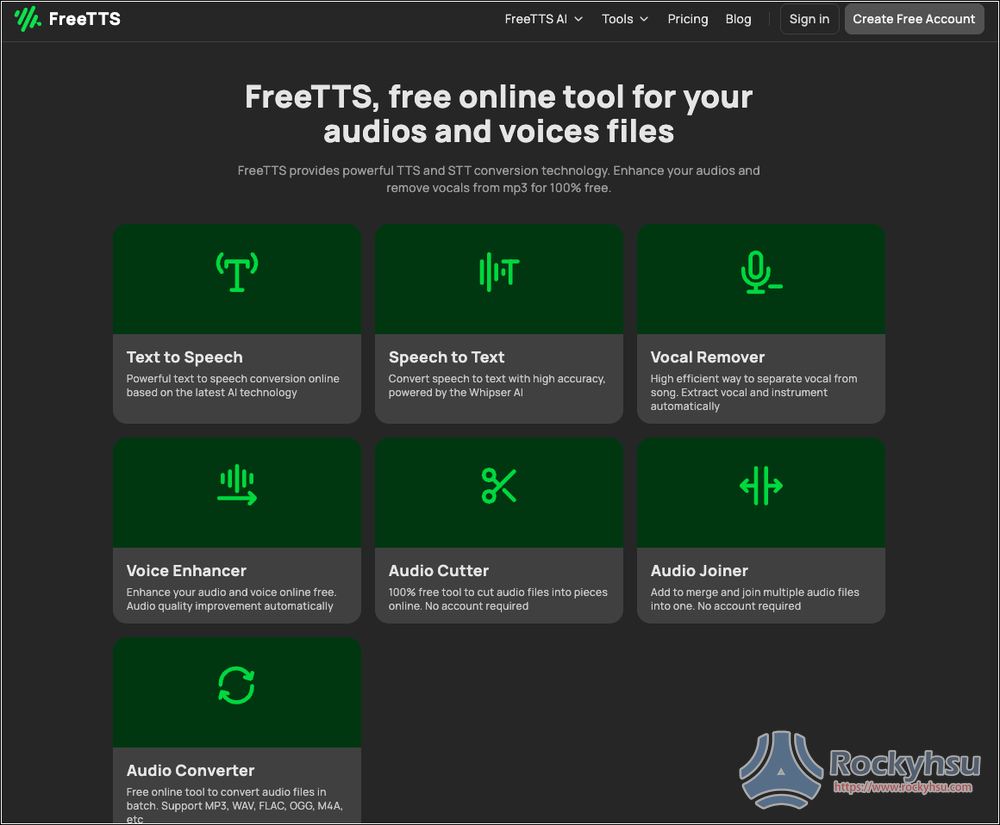Click the Audio Cutter scissors icon
The width and height of the screenshot is (1000, 825).
point(499,485)
